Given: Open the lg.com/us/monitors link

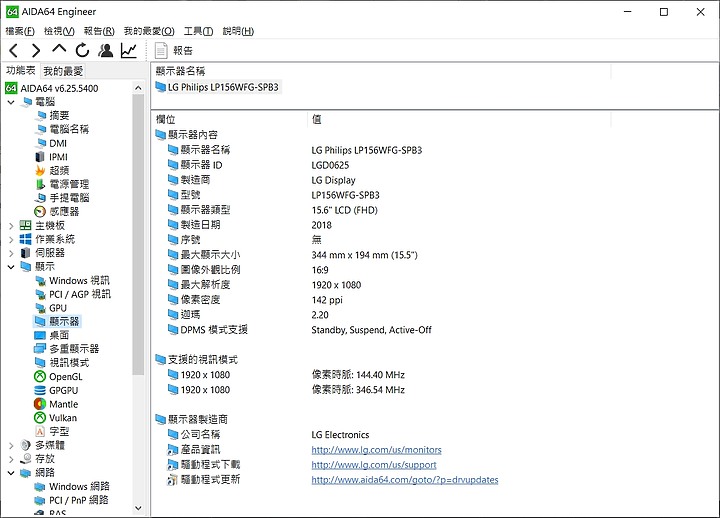Looking at the screenshot, I should (377, 450).
